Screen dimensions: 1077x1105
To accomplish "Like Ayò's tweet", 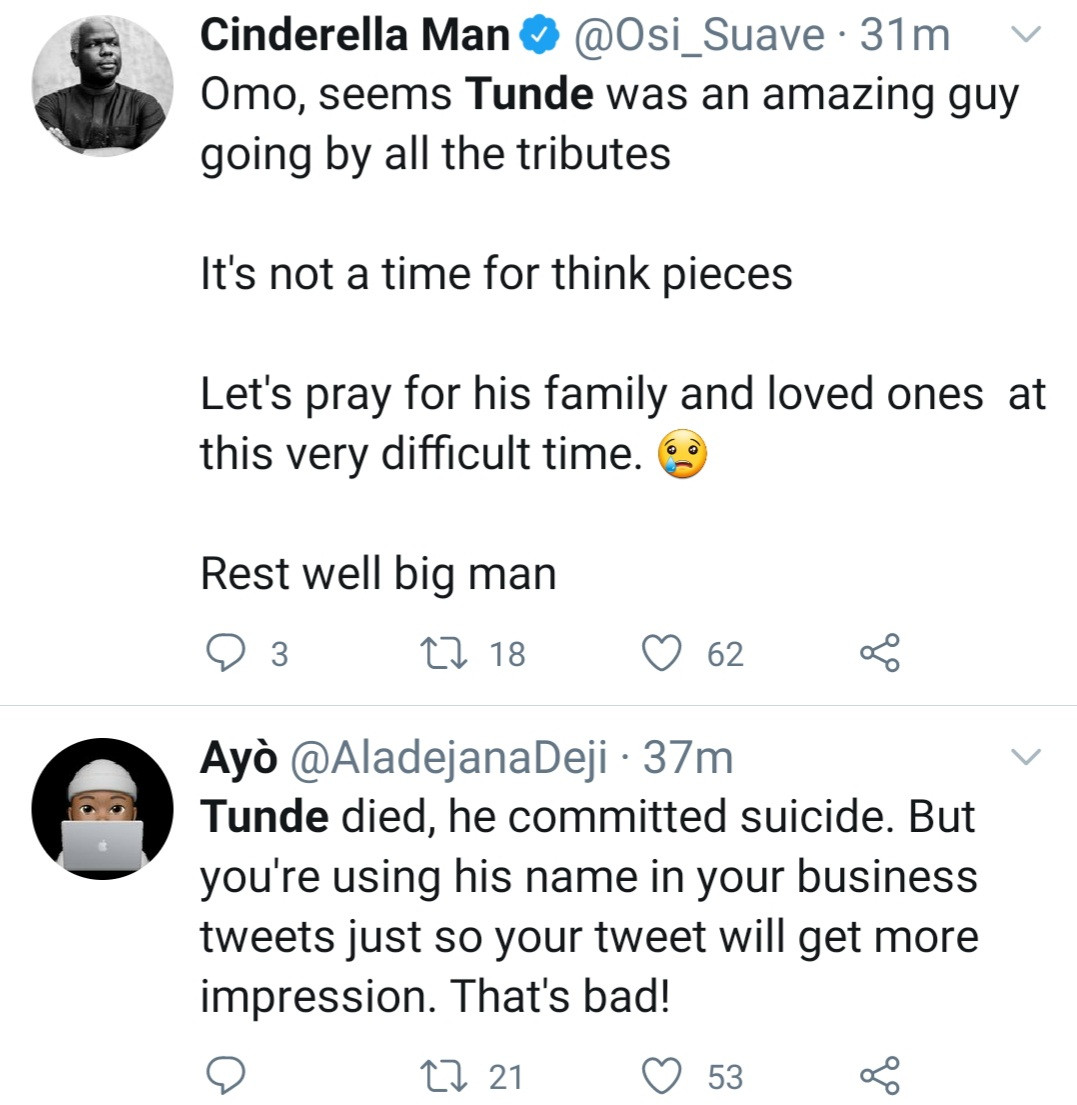I will click(x=658, y=1076).
